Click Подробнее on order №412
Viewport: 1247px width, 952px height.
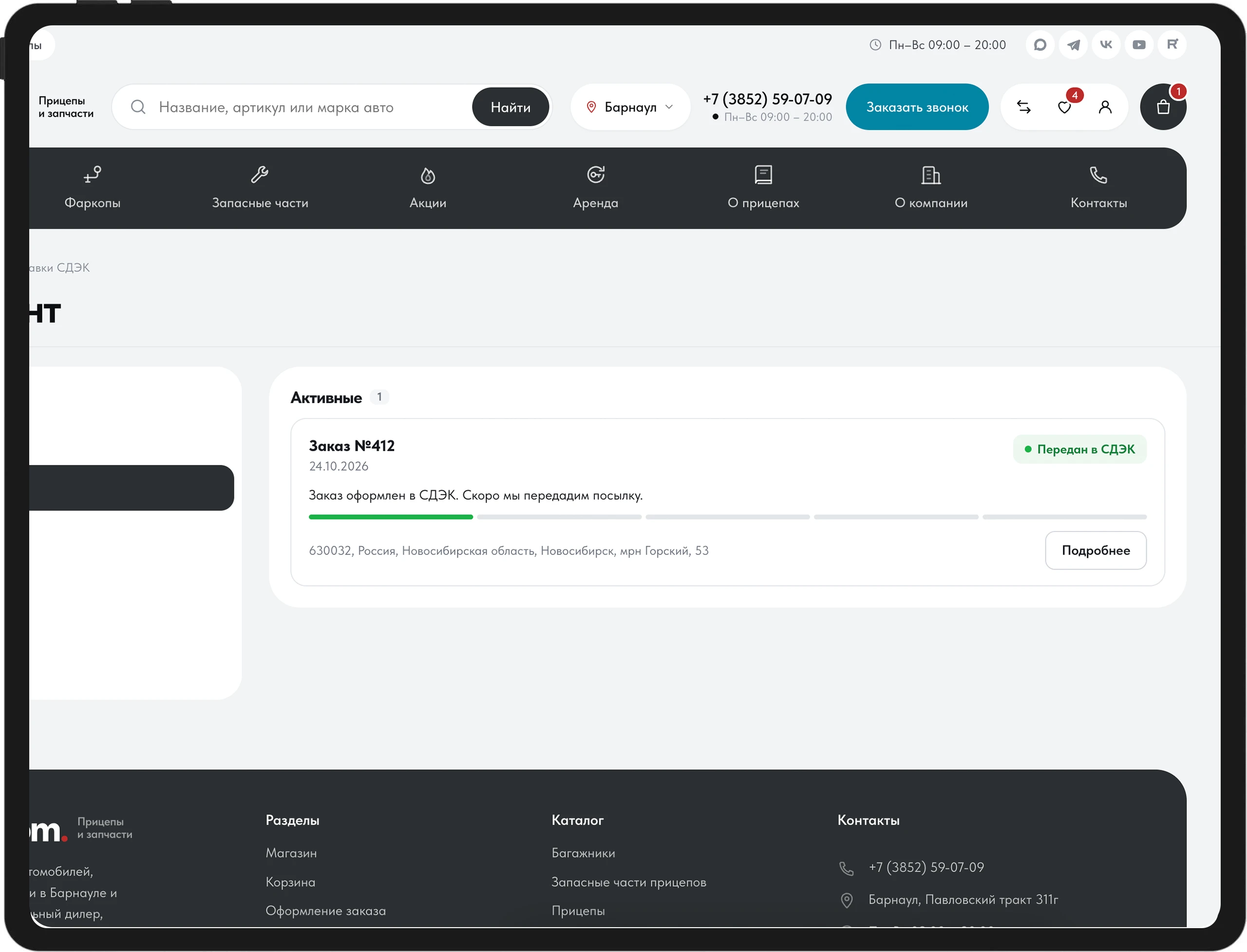click(x=1096, y=550)
